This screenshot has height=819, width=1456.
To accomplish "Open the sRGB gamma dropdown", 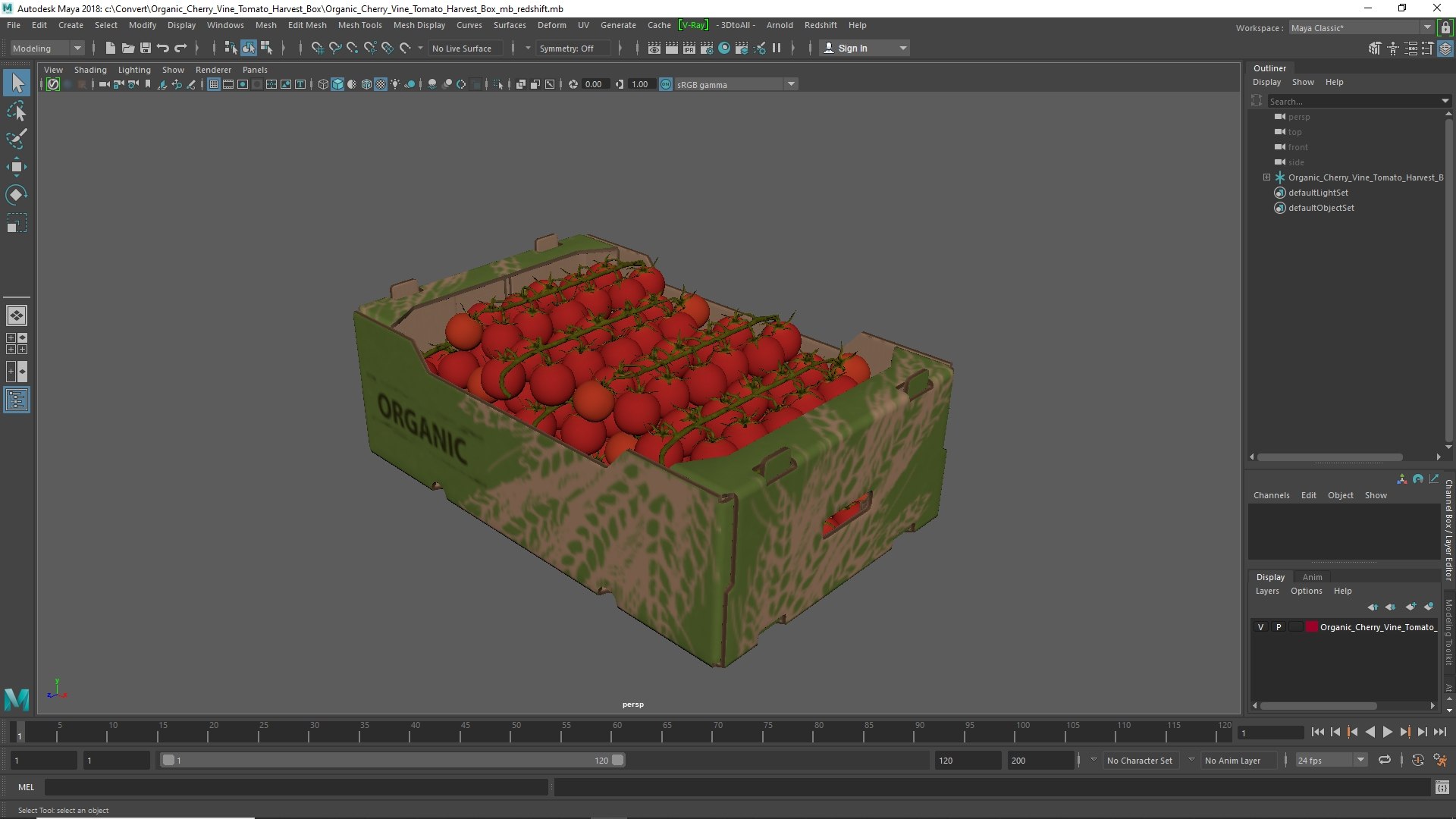I will pyautogui.click(x=736, y=84).
